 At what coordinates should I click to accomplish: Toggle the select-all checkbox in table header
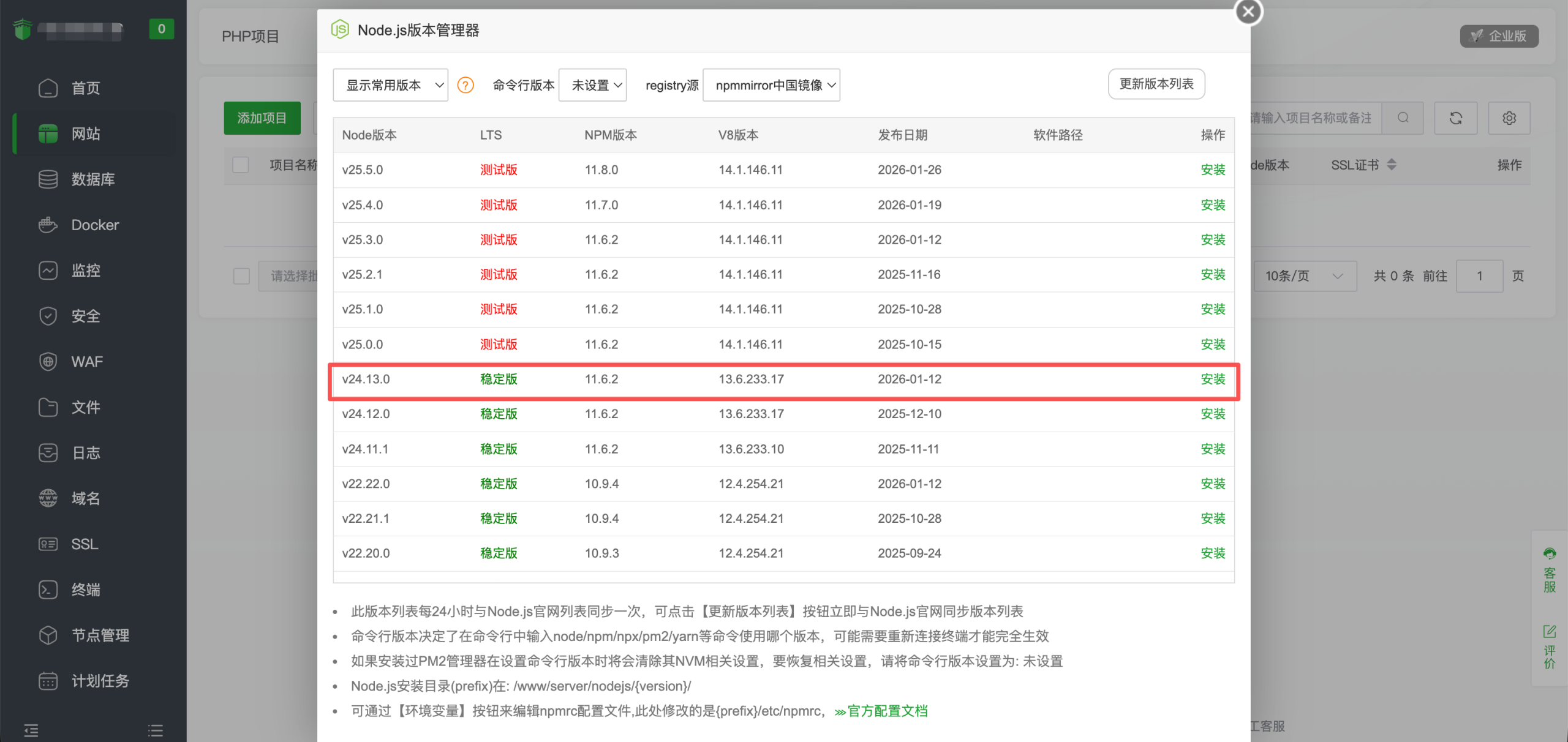241,165
